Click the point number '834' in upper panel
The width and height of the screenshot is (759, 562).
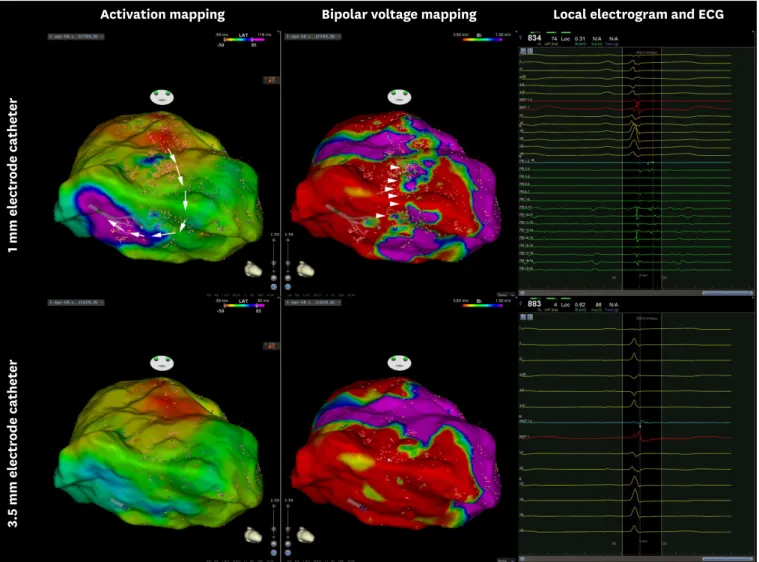point(534,38)
